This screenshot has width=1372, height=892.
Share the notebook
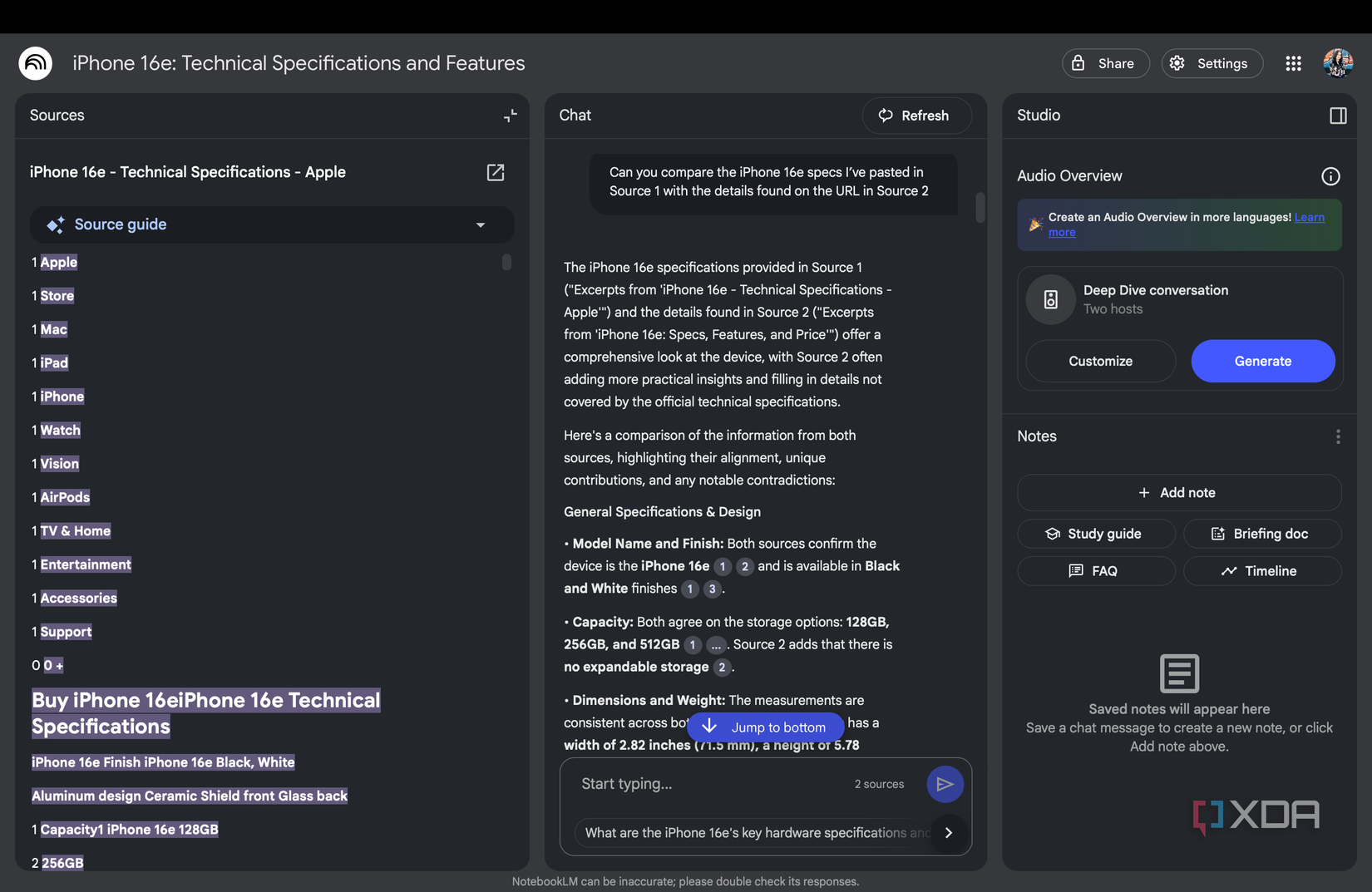[x=1105, y=63]
